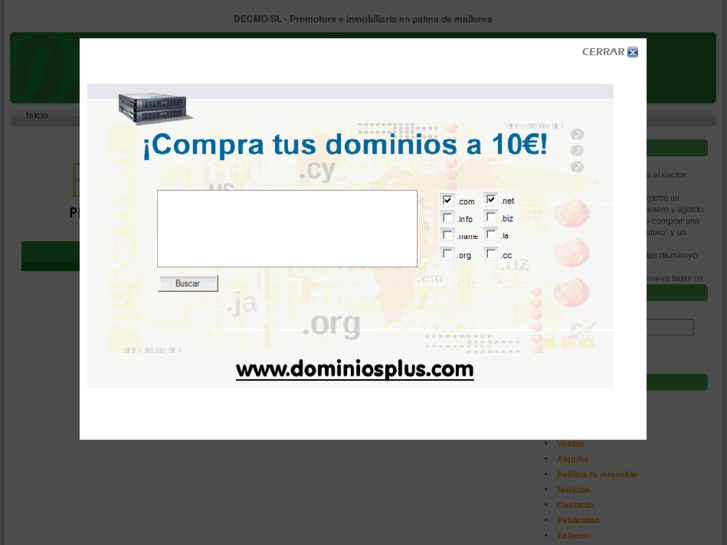Enable the .biz domain checkbox
This screenshot has width=727, height=545.
pos(491,217)
